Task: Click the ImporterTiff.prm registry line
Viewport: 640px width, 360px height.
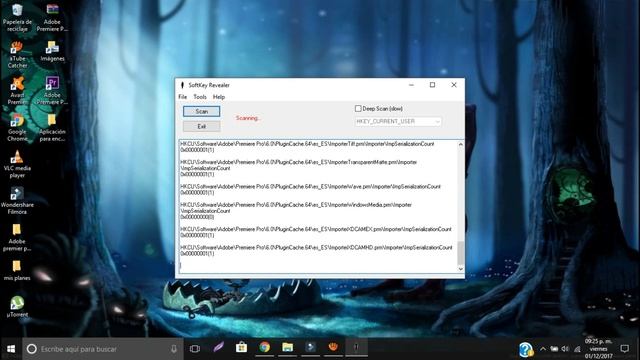Action: [307, 144]
